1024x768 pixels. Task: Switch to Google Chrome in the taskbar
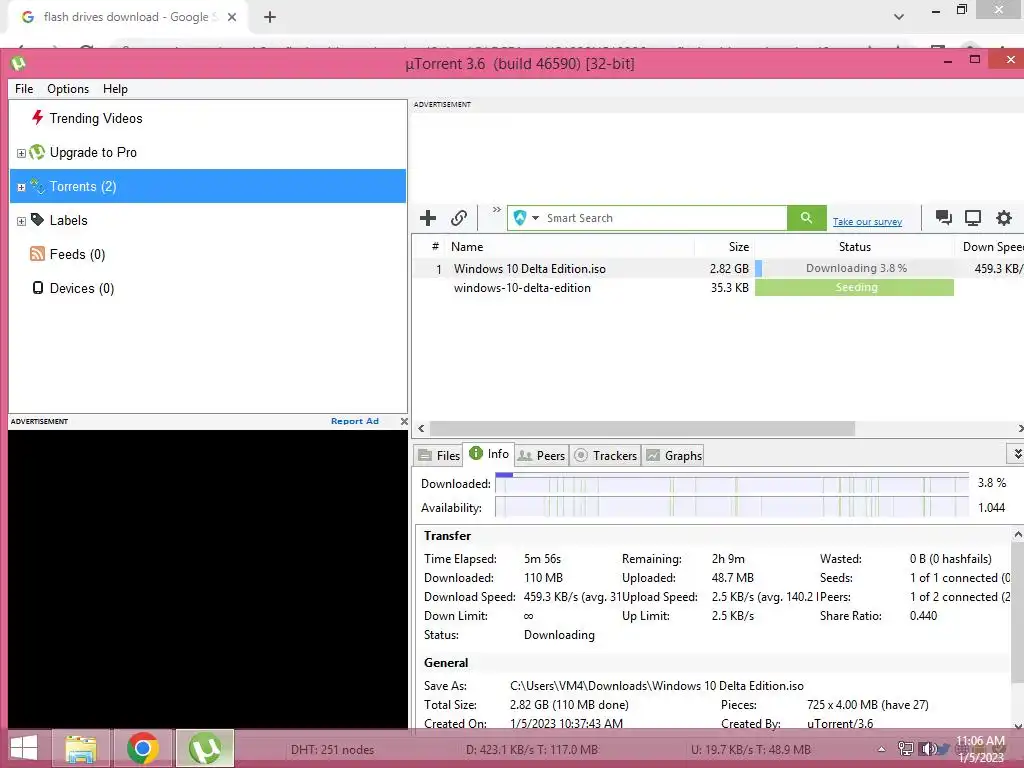pos(143,748)
